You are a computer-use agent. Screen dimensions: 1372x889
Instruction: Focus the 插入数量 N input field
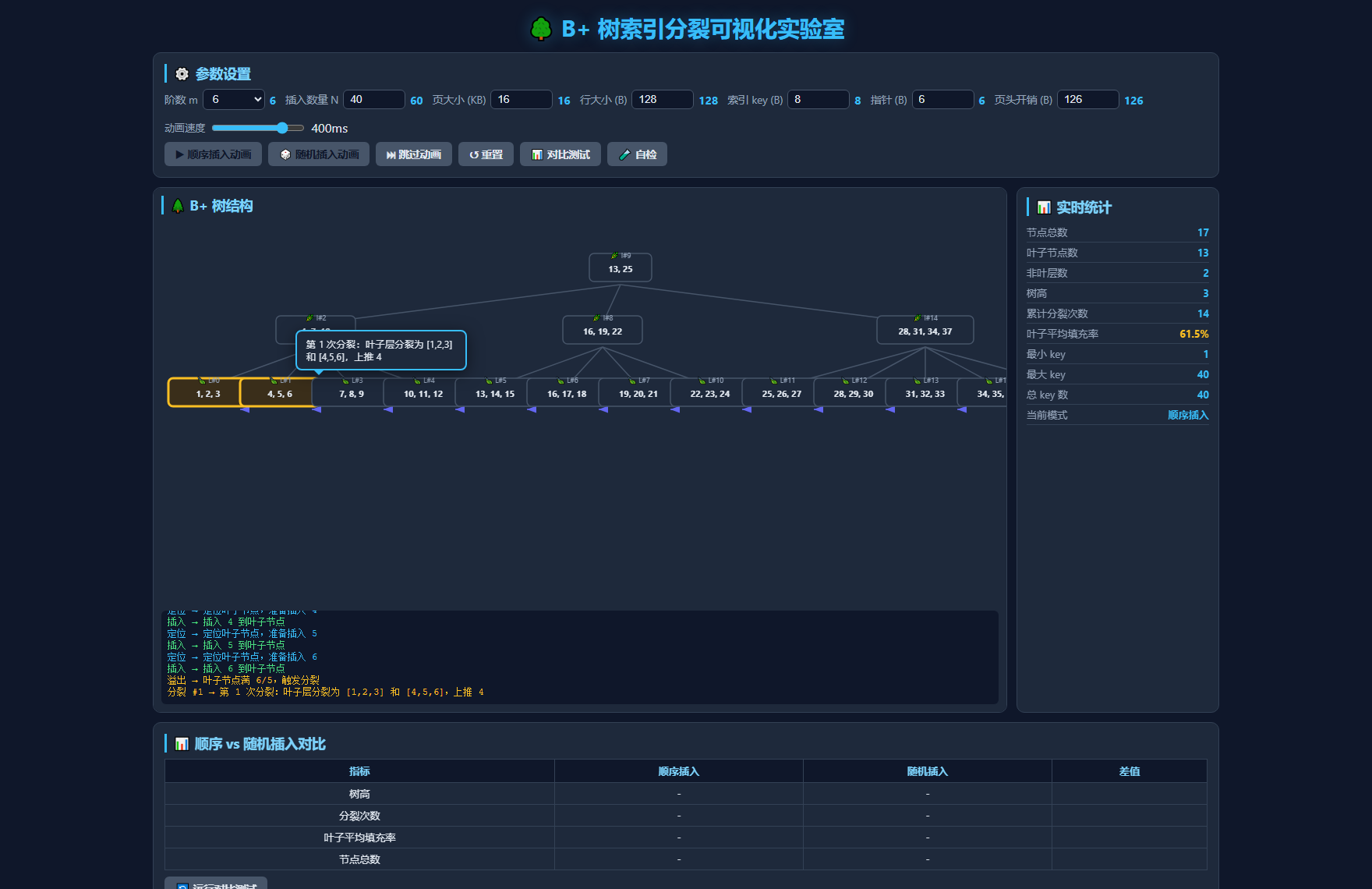coord(374,100)
